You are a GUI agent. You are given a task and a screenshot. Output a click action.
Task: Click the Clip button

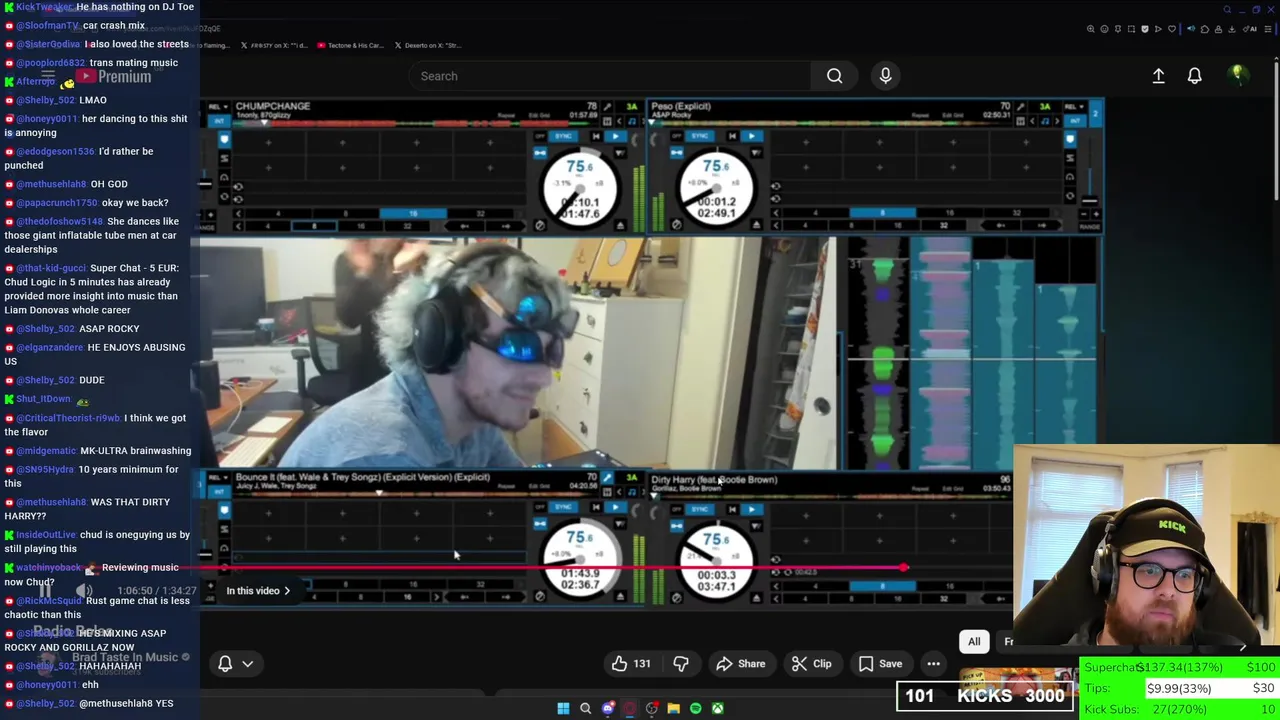(811, 664)
